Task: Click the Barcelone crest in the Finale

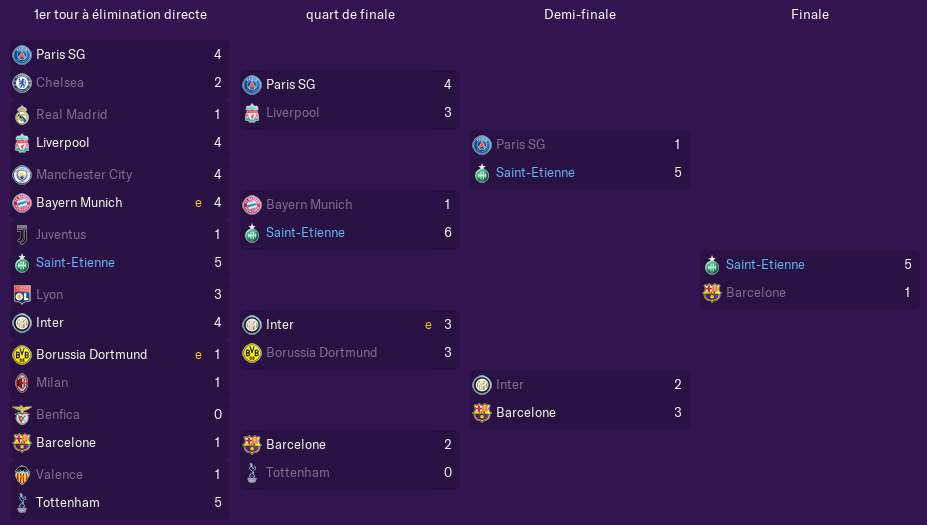Action: point(712,293)
